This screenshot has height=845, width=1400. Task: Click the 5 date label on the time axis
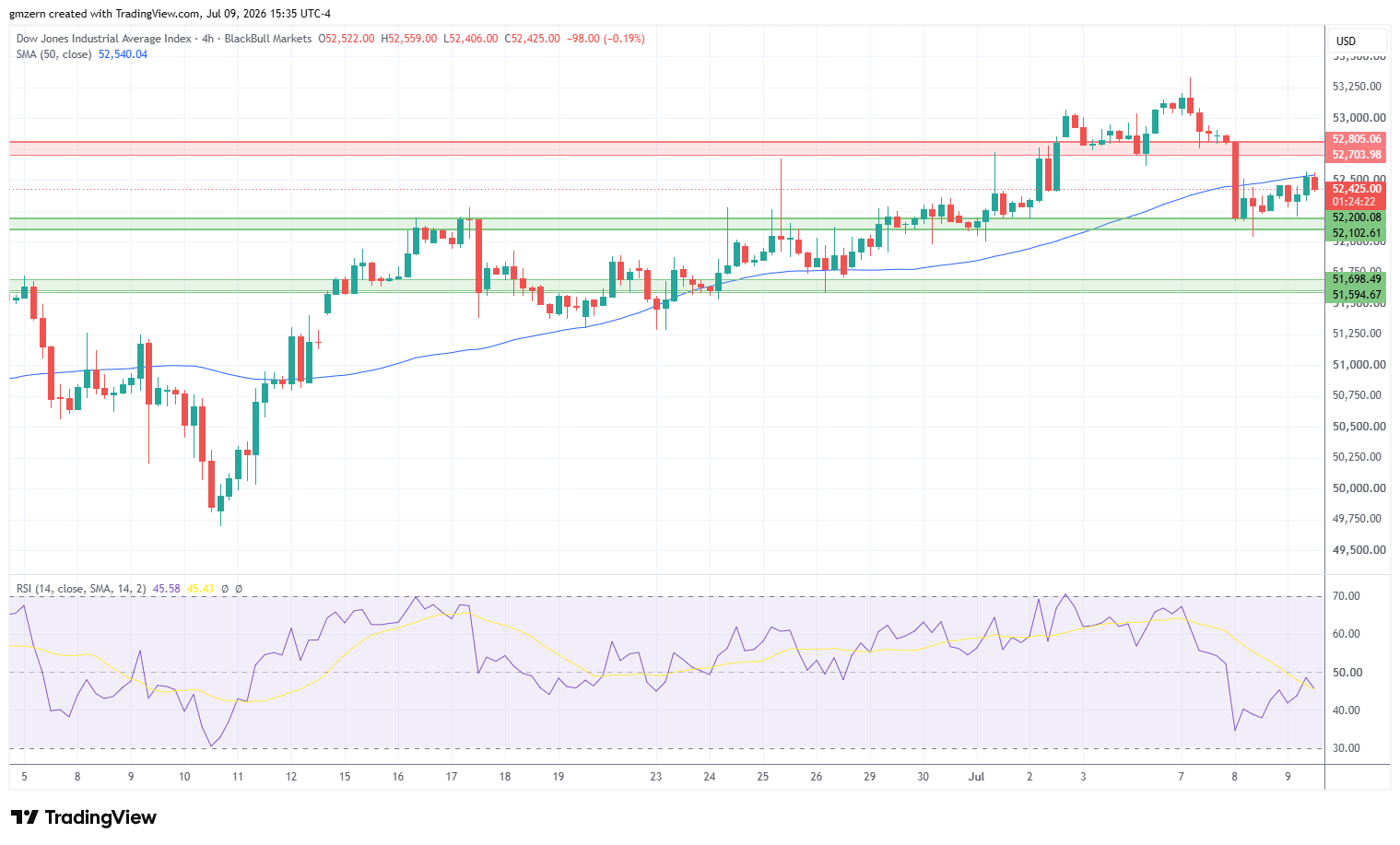[x=24, y=777]
